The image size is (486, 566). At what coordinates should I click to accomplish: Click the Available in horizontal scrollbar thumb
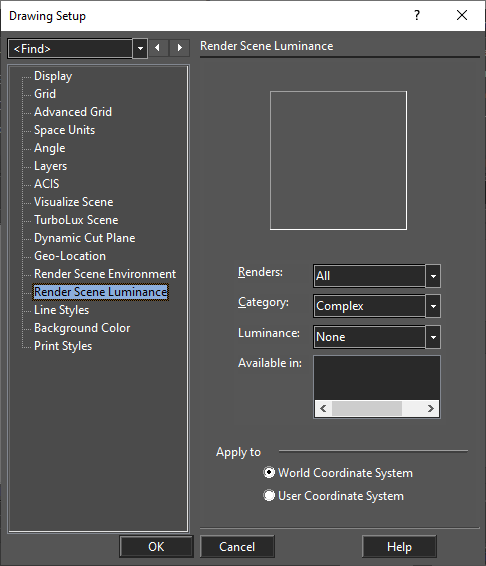pyautogui.click(x=367, y=409)
